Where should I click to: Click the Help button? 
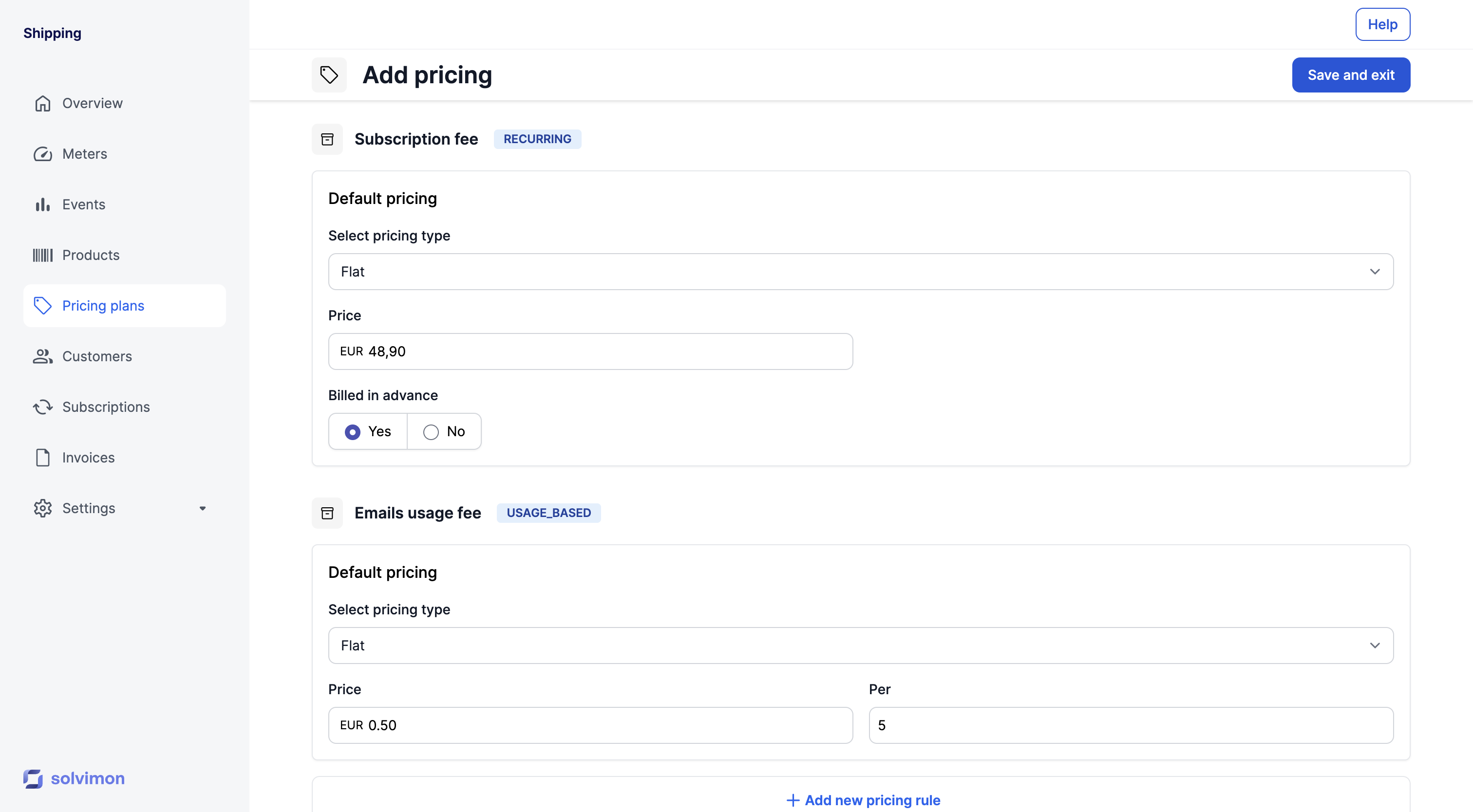coord(1382,24)
